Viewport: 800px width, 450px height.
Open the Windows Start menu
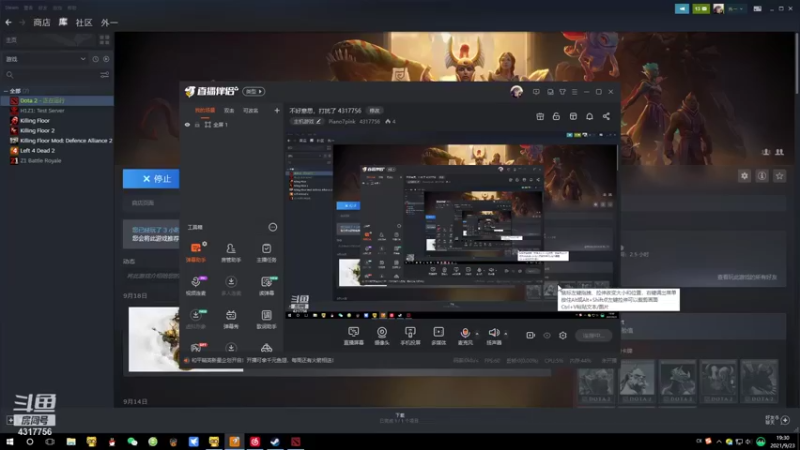click(x=10, y=442)
